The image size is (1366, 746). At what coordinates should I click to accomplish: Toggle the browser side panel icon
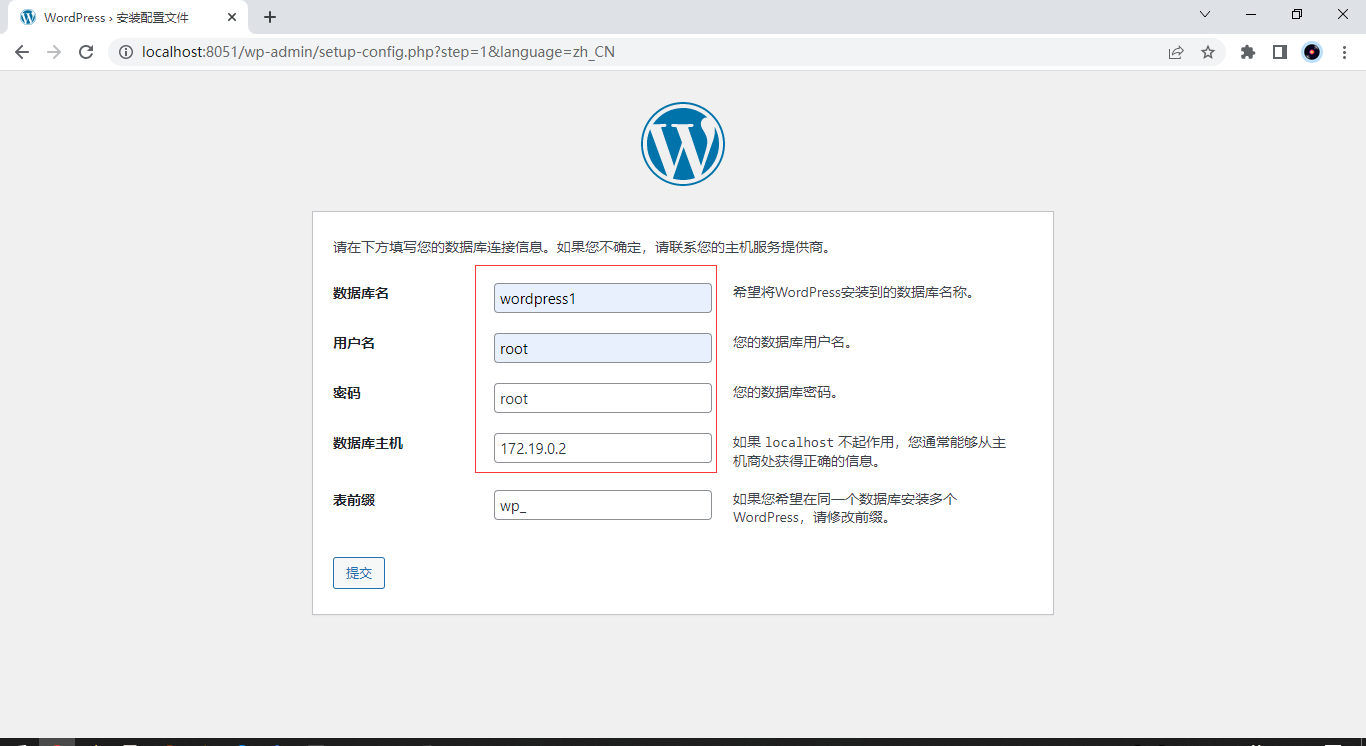(x=1280, y=52)
